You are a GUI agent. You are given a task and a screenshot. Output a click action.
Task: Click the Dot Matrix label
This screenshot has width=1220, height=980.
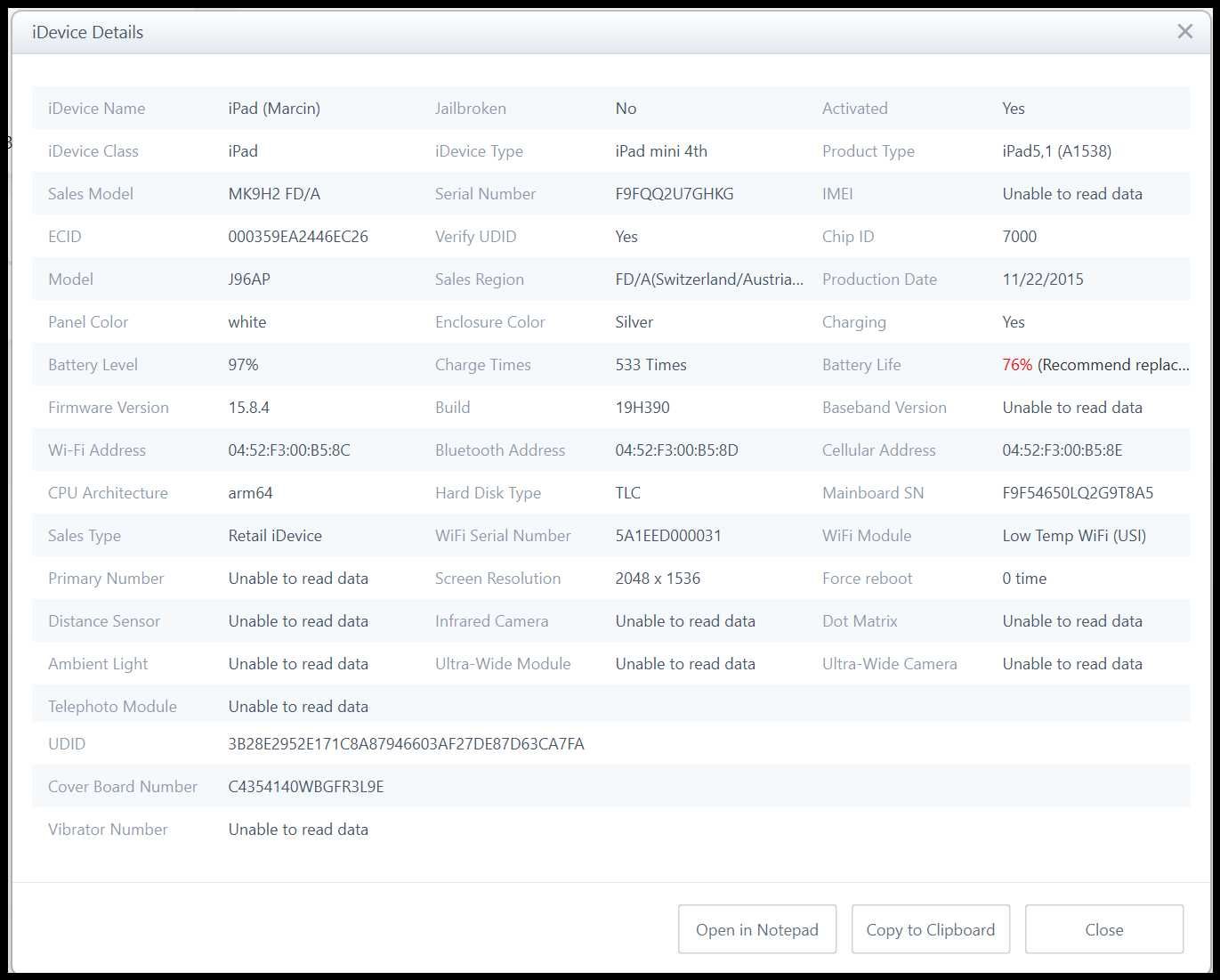click(860, 621)
